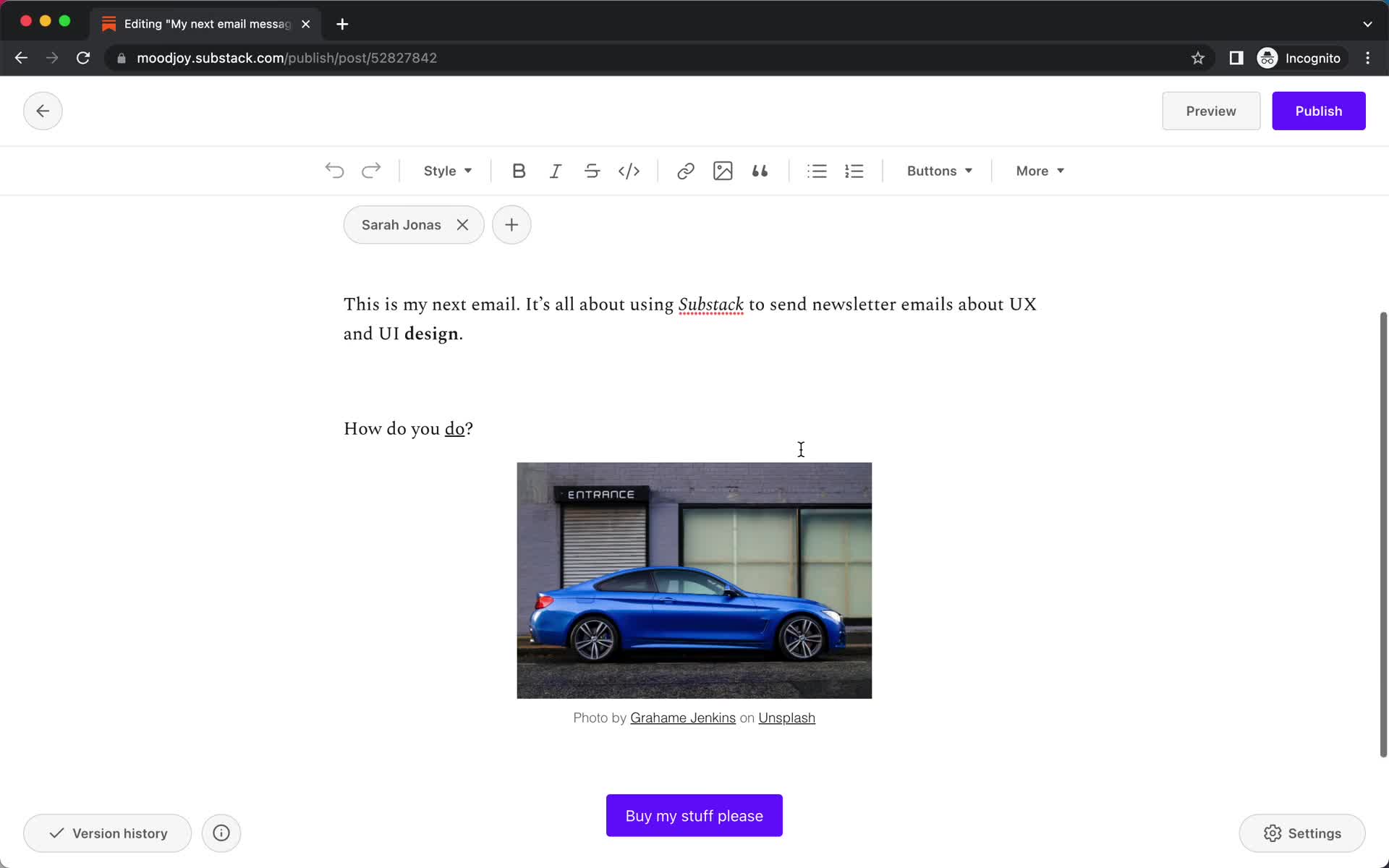This screenshot has width=1389, height=868.
Task: Toggle bulleted list icon
Action: coord(817,170)
